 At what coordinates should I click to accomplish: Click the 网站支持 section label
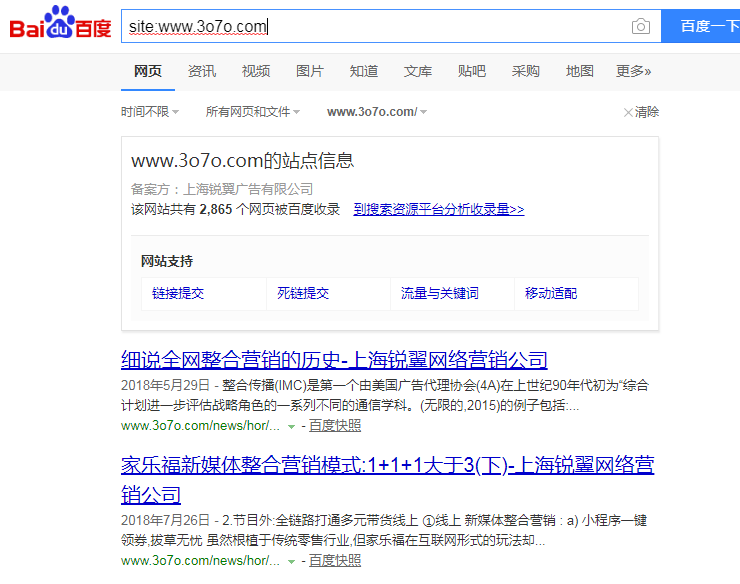pyautogui.click(x=167, y=261)
